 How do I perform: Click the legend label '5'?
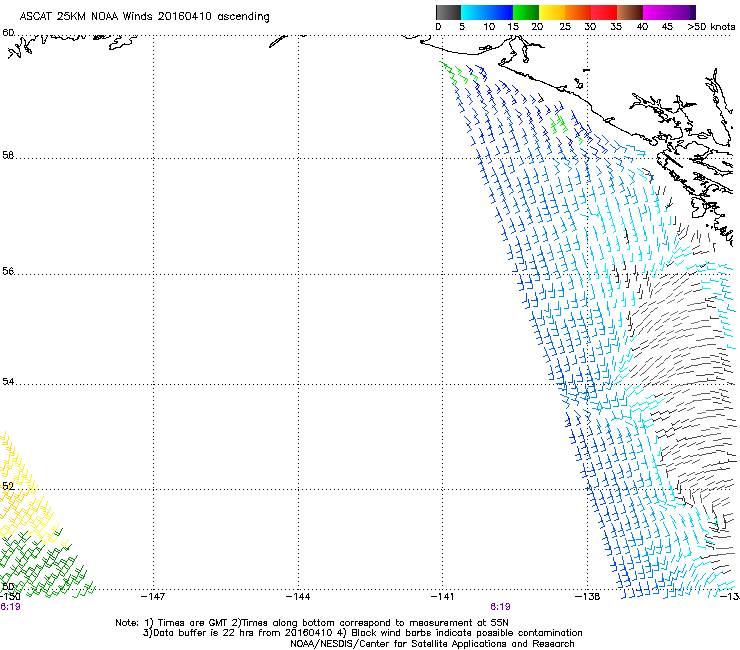tap(462, 27)
